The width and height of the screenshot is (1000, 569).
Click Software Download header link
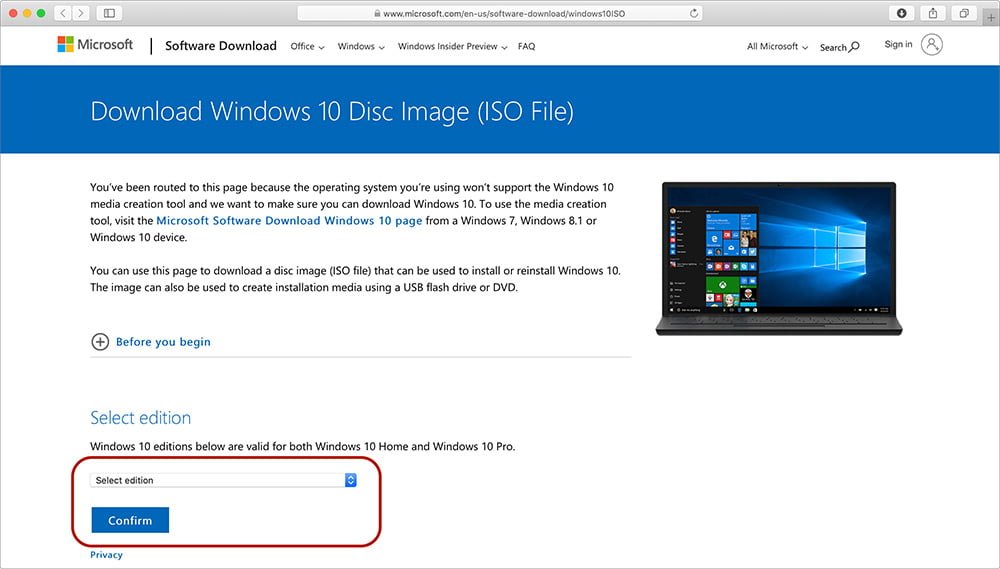[221, 45]
